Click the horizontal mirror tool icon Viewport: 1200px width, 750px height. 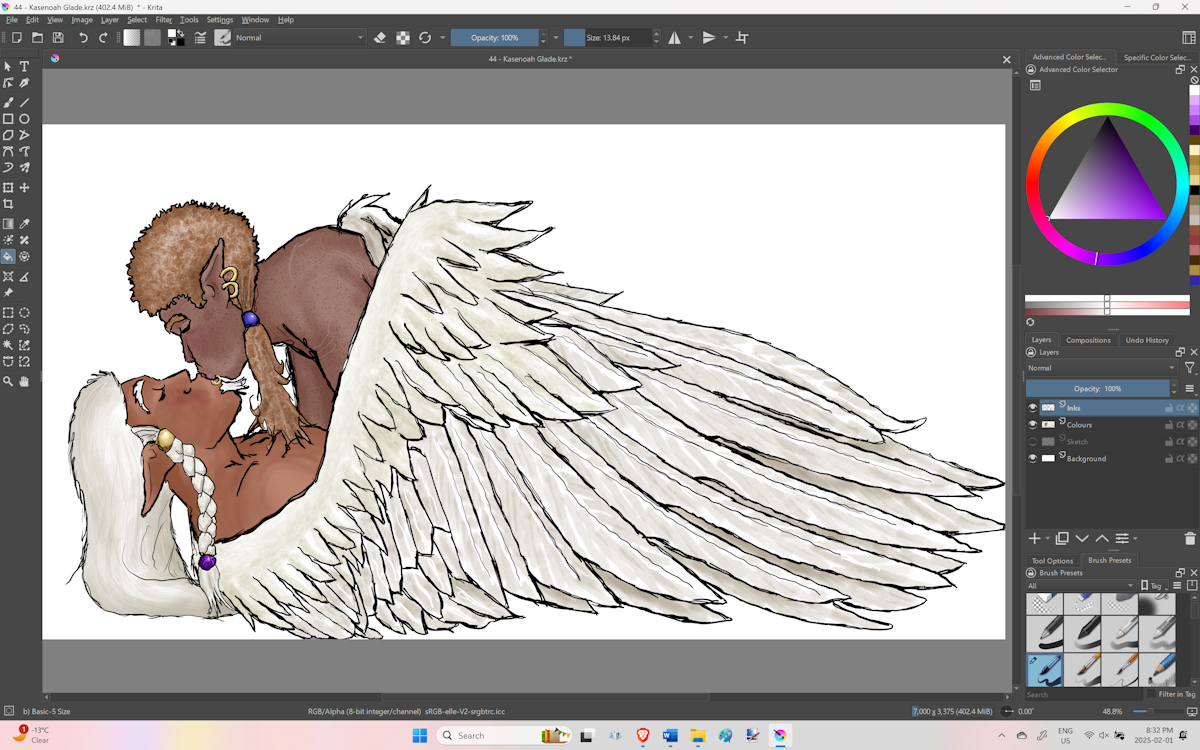coord(675,38)
